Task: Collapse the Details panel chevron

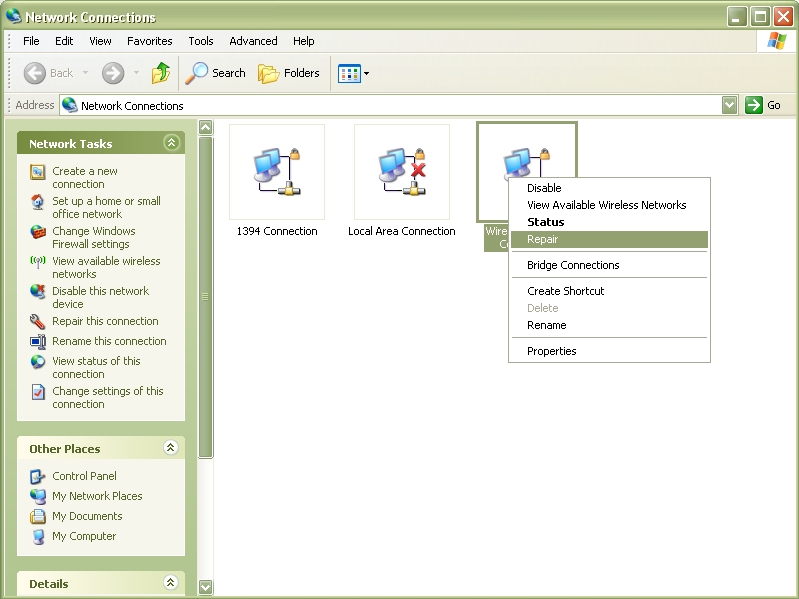Action: click(x=171, y=583)
